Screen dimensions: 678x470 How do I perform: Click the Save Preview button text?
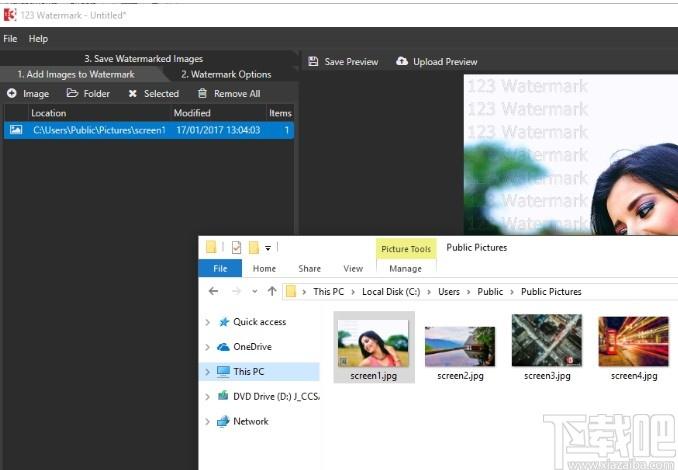click(x=351, y=62)
